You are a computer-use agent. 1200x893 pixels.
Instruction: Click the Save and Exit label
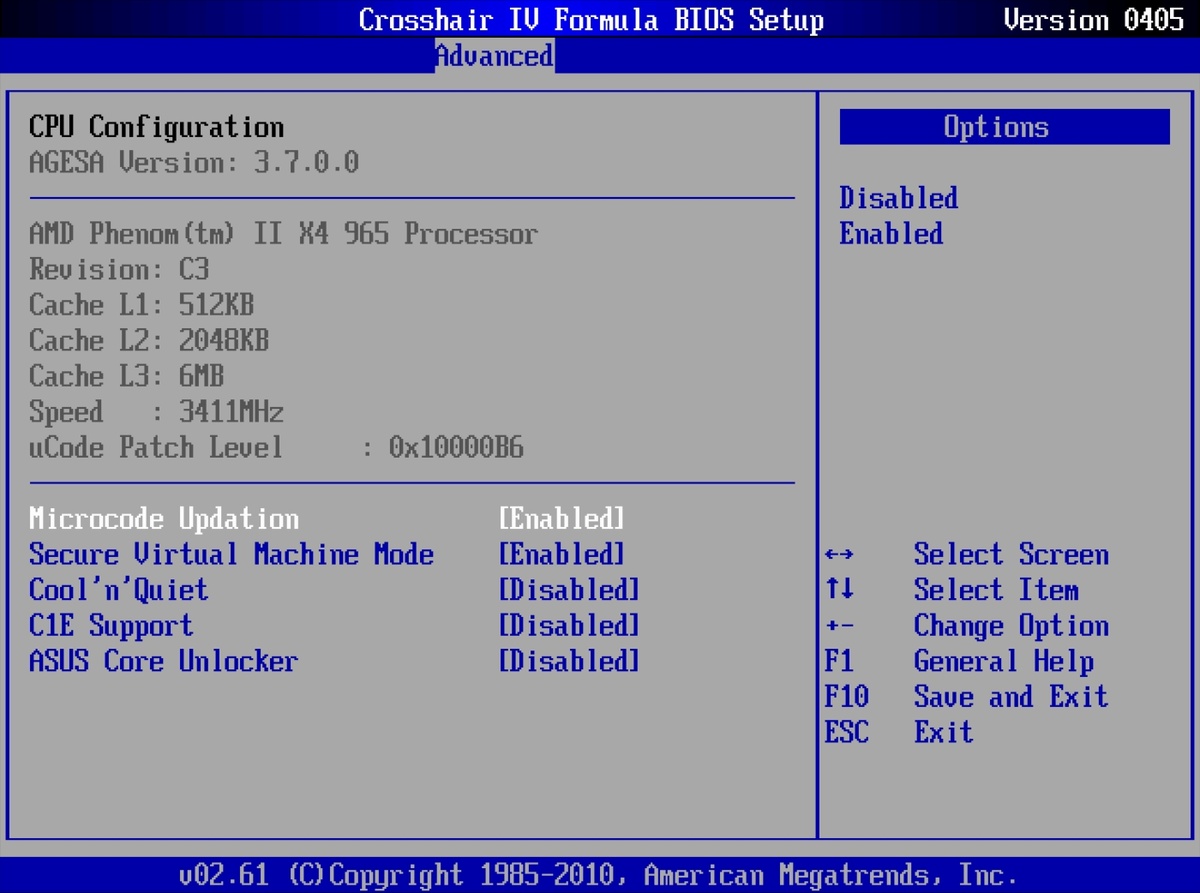coord(1010,697)
